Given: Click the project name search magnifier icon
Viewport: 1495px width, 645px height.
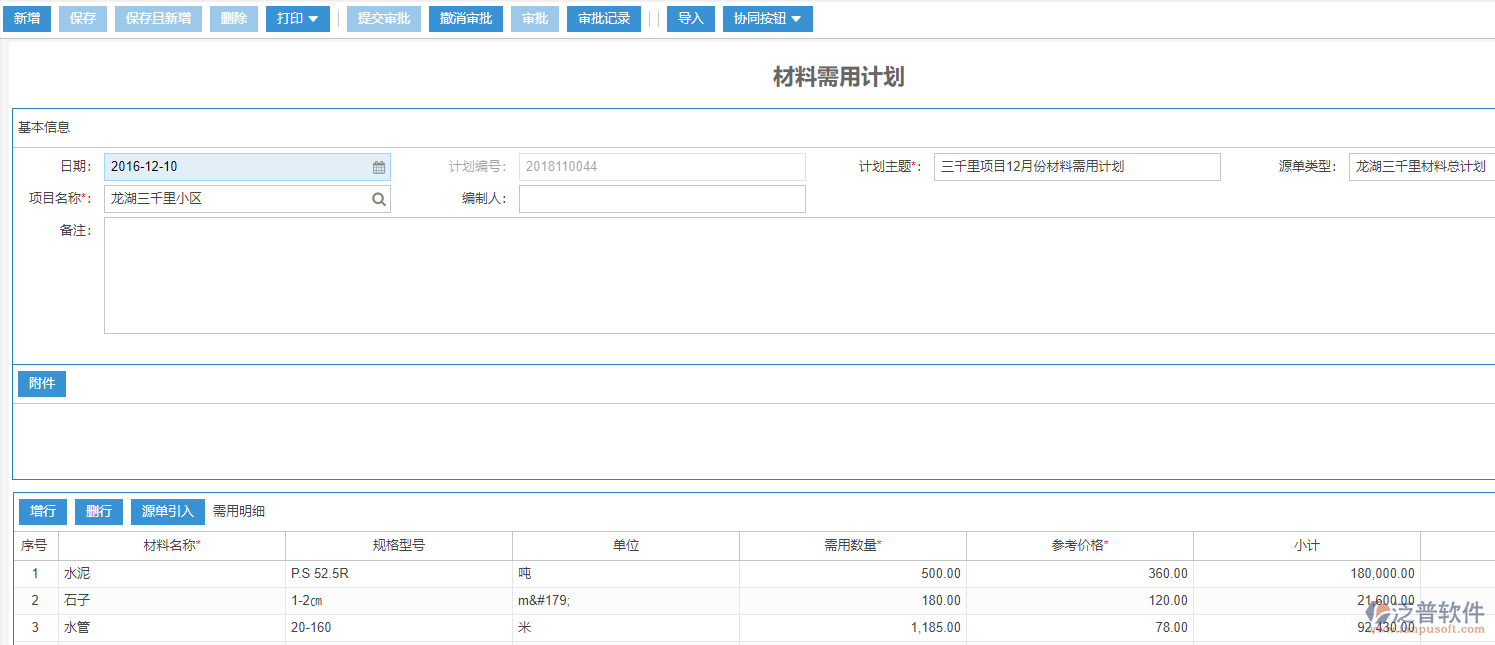Looking at the screenshot, I should point(378,198).
